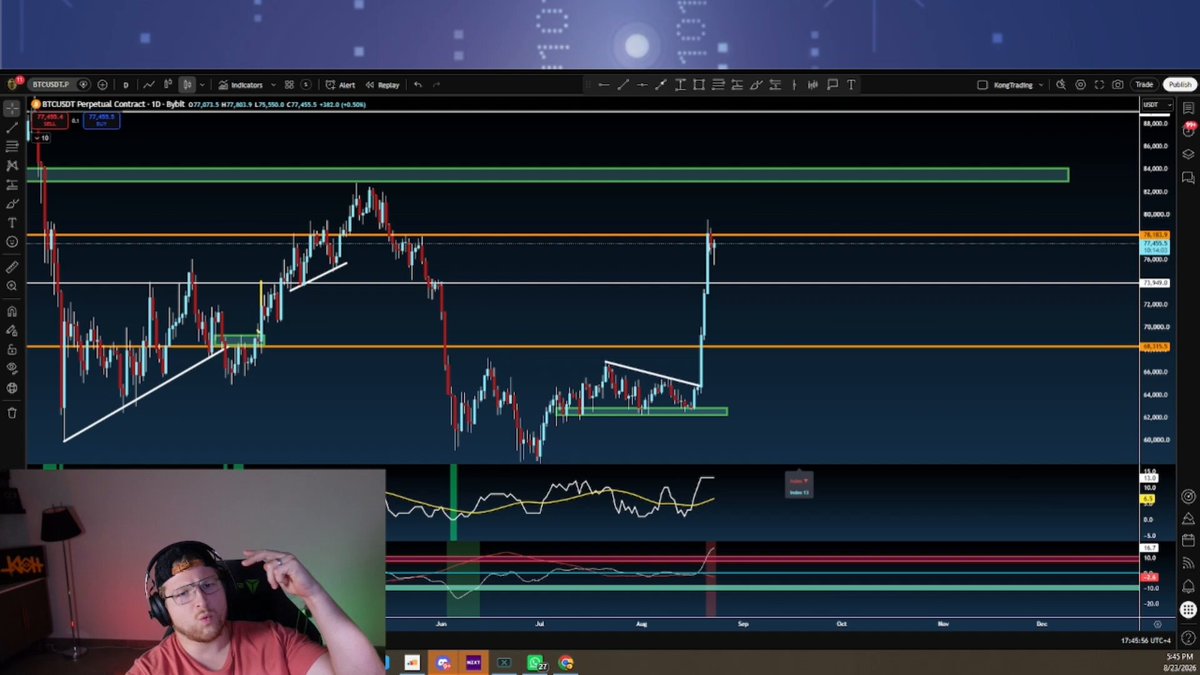Select the Text tool in favorites toolbar
The image size is (1200, 675).
coord(851,85)
